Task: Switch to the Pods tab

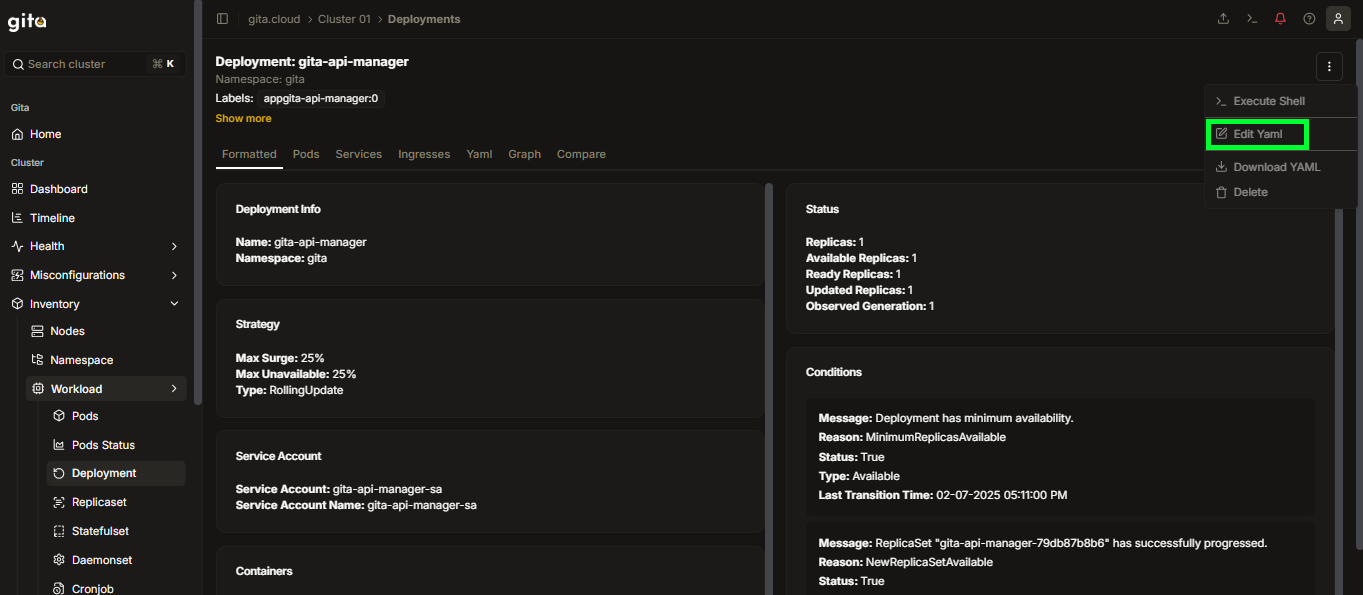Action: pyautogui.click(x=306, y=154)
